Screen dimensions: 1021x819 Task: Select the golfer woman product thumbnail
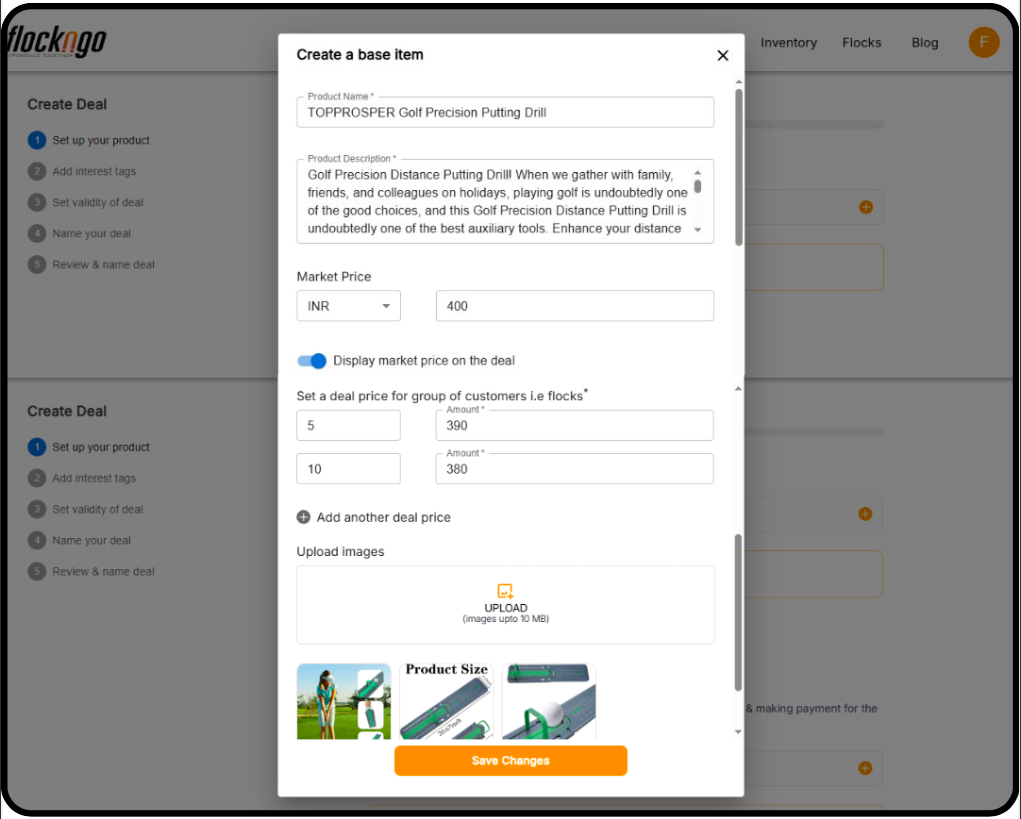(344, 701)
